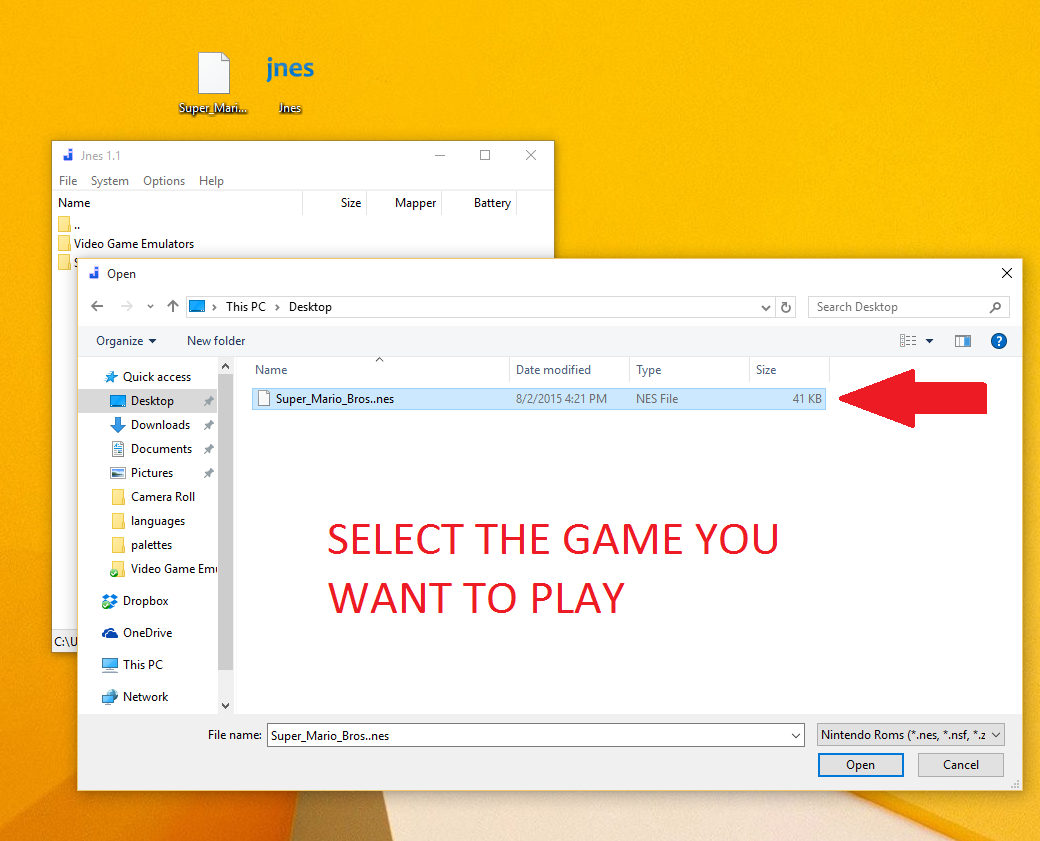The width and height of the screenshot is (1040, 841).
Task: Open the System menu in Jnes
Action: 109,181
